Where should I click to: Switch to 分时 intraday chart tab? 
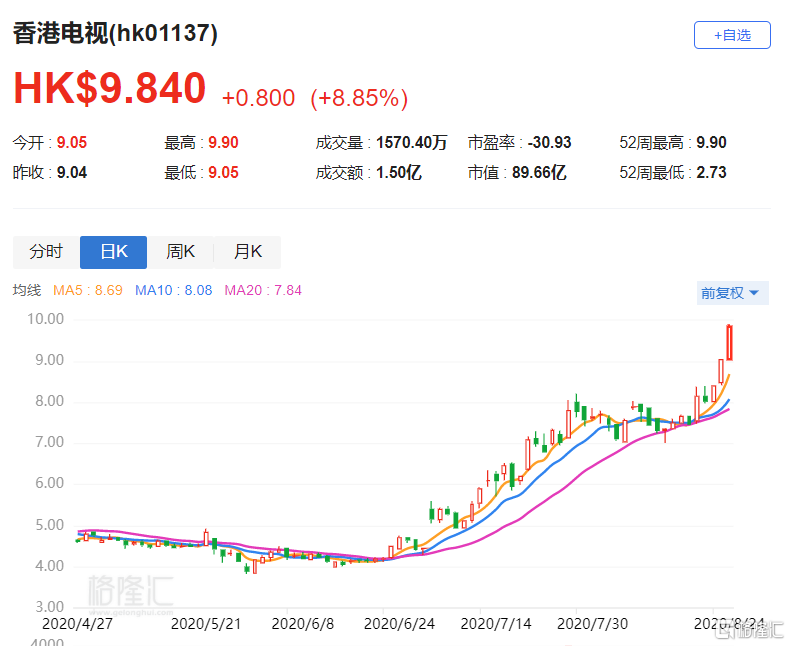coord(46,251)
